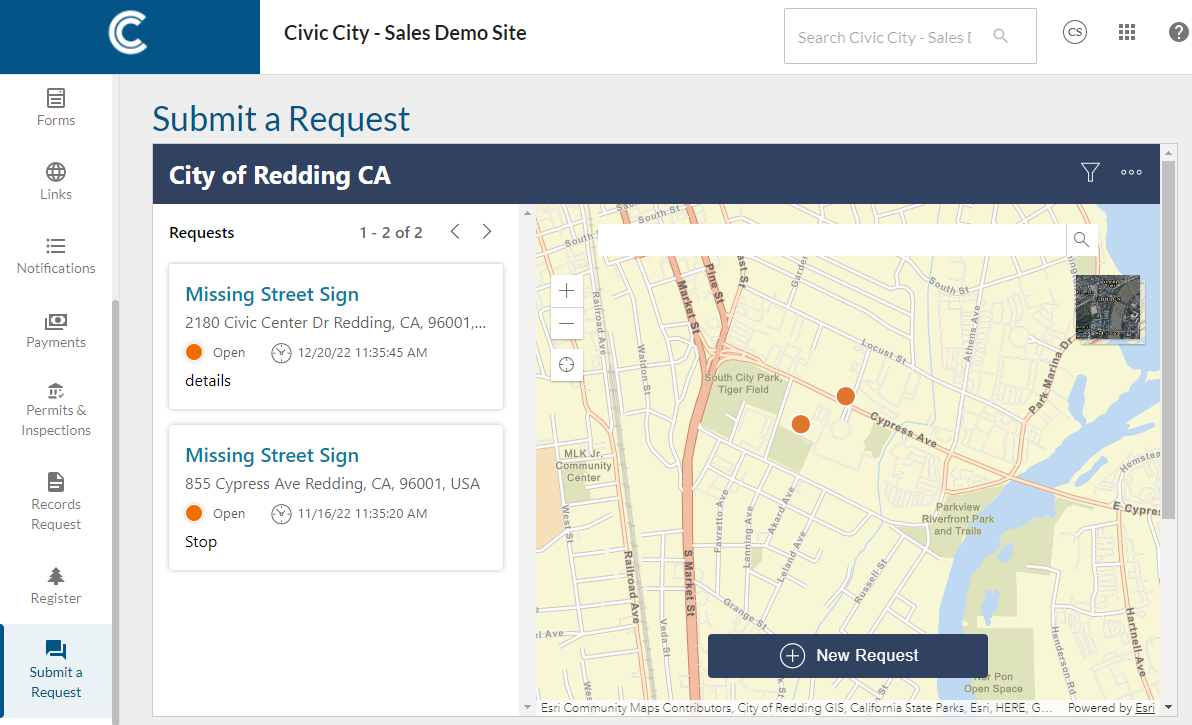This screenshot has height=725, width=1192.
Task: Open Missing Street Sign at 855 Cypress Ave
Action: coord(271,455)
